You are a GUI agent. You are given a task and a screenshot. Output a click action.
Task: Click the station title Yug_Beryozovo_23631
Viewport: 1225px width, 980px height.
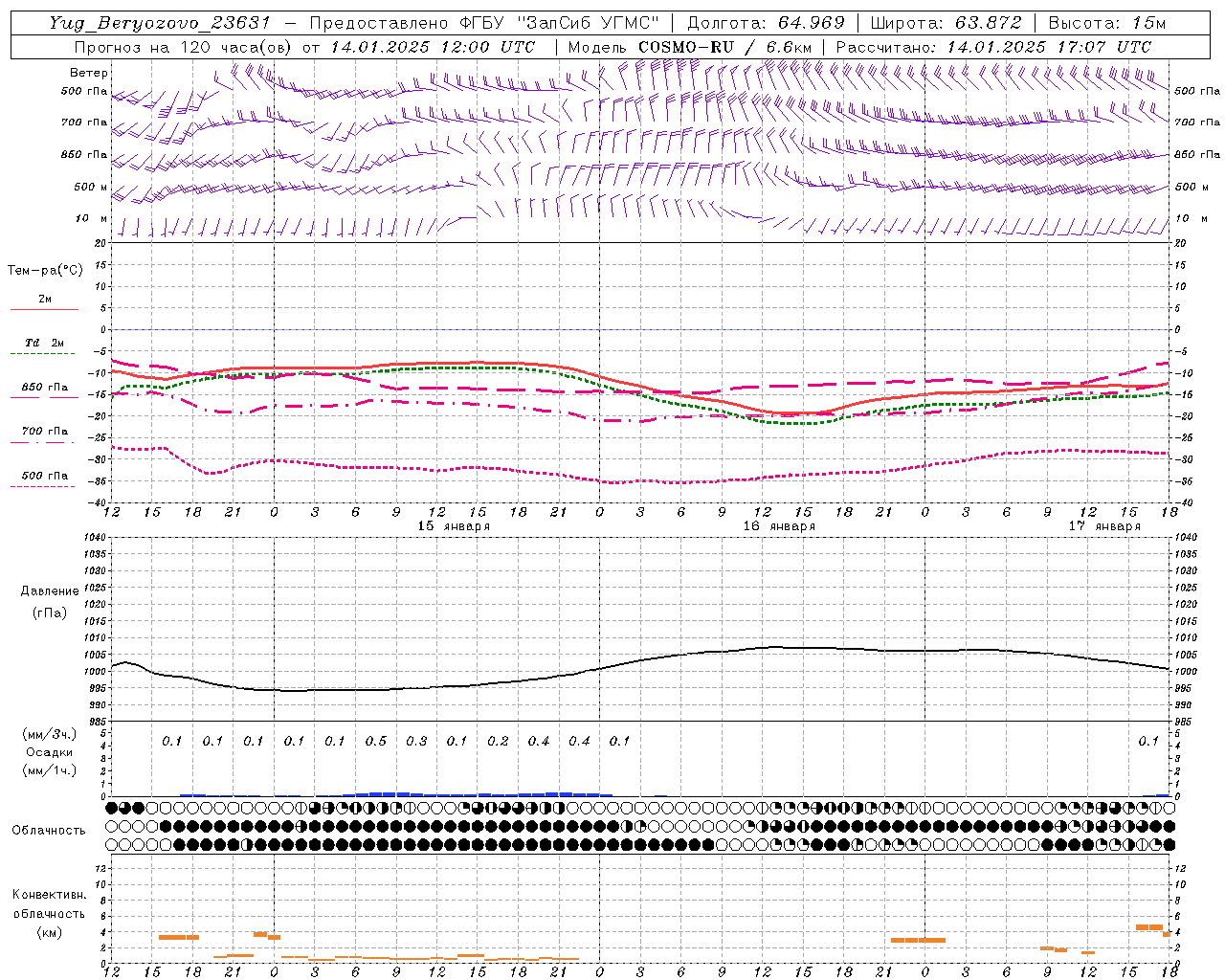(160, 23)
